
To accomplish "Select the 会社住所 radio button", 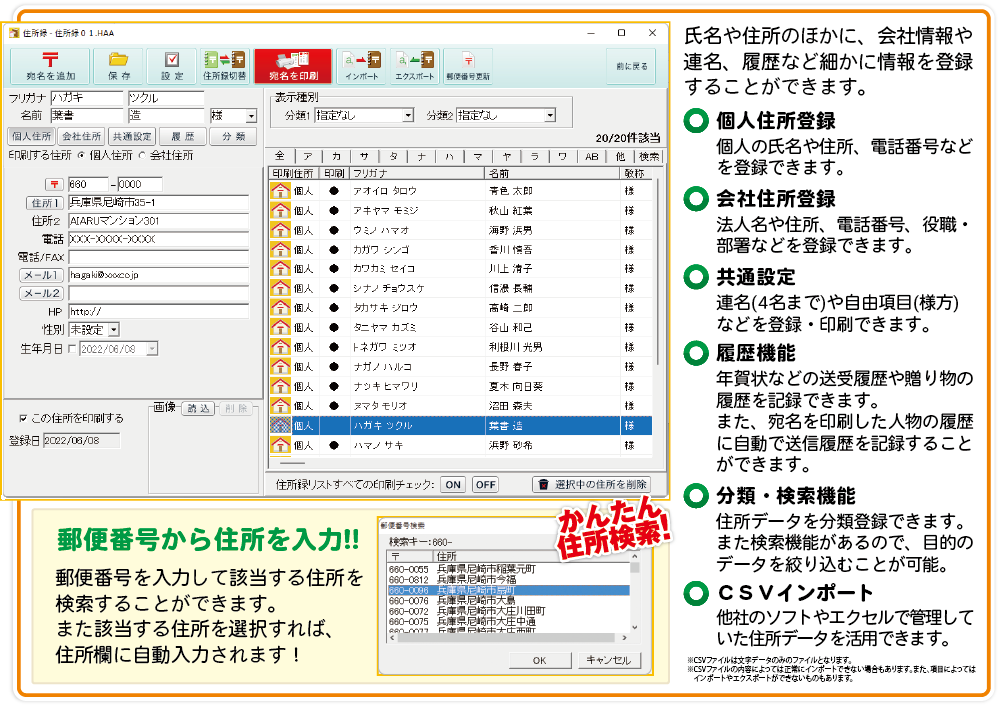I will point(141,156).
